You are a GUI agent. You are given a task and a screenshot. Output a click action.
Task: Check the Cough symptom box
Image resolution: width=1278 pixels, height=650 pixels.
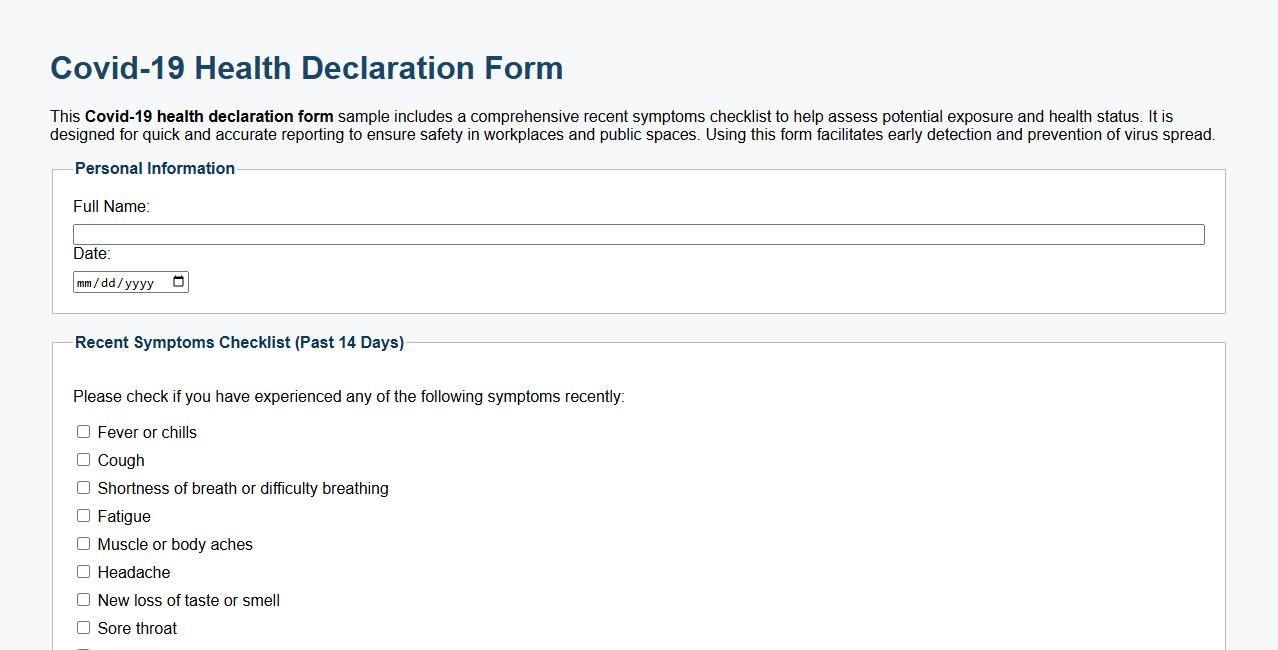pyautogui.click(x=83, y=459)
